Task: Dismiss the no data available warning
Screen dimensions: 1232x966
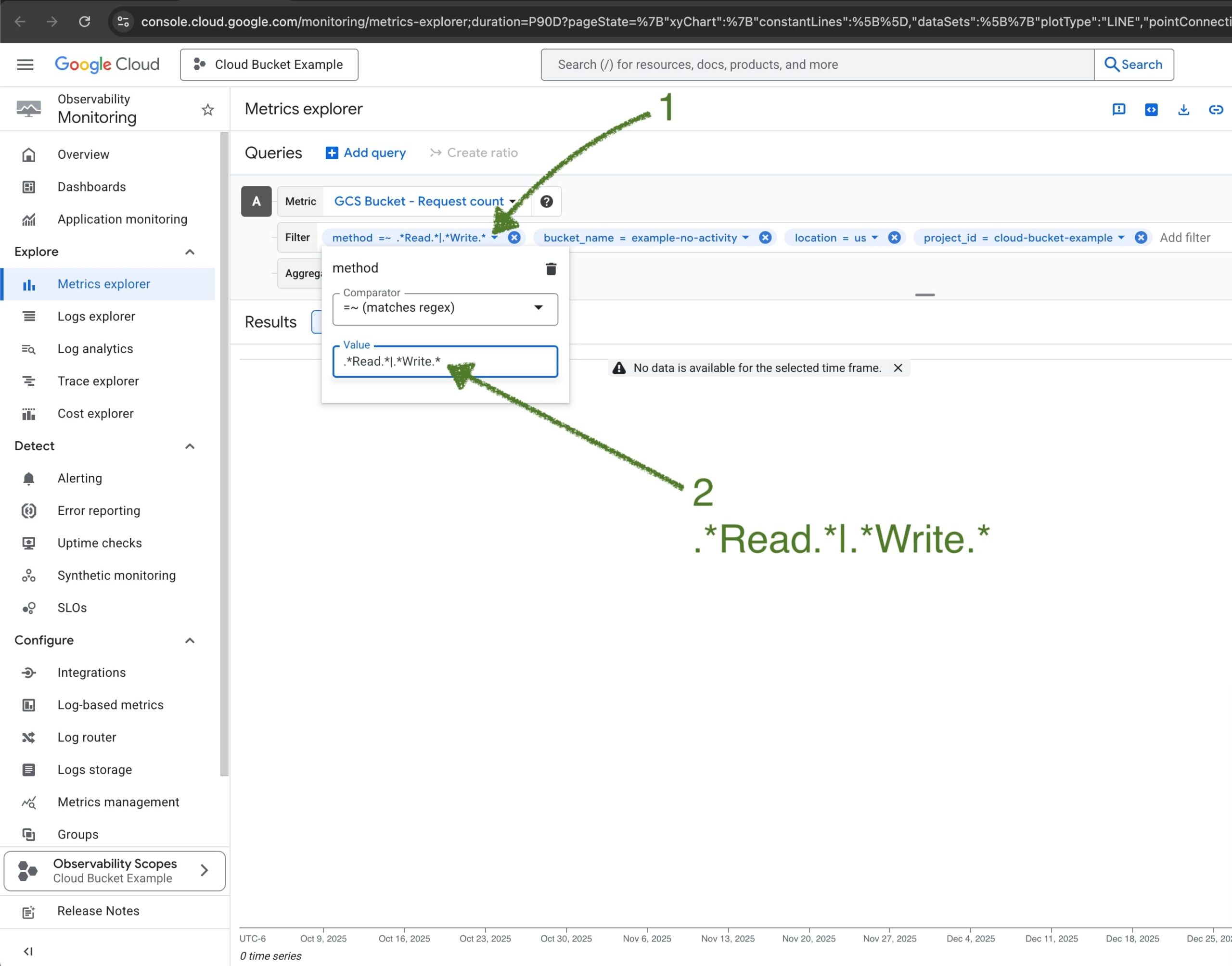Action: (898, 368)
